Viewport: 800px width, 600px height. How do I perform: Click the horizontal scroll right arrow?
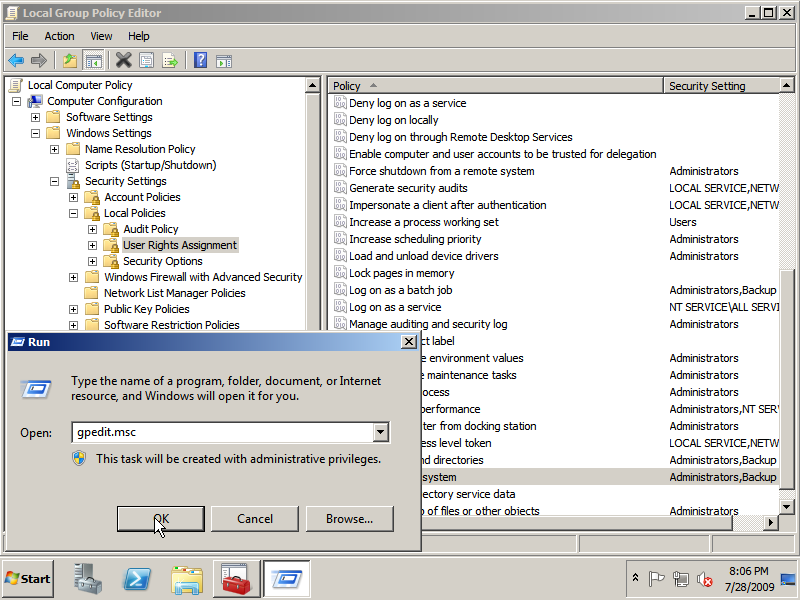pyautogui.click(x=770, y=522)
